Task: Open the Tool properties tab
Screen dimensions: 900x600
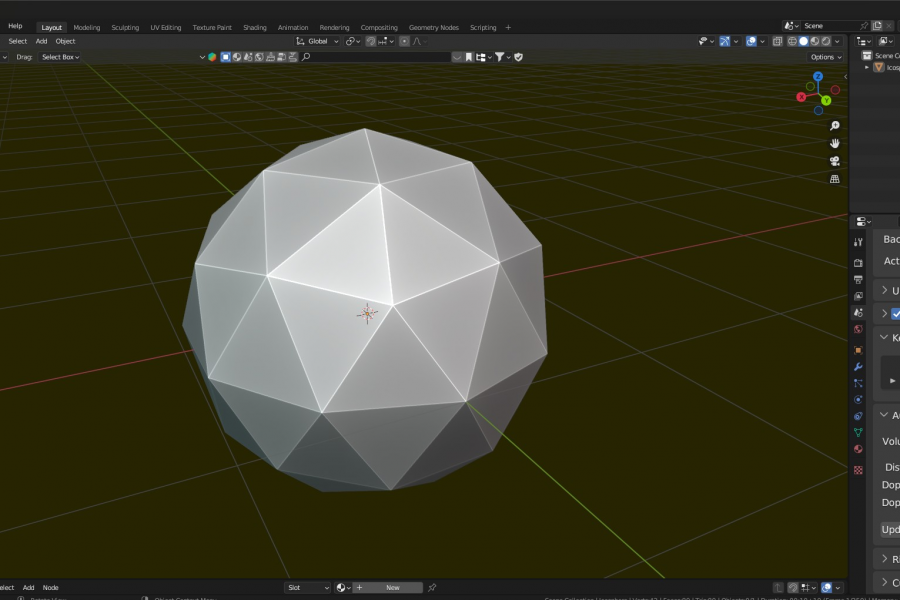Action: click(x=858, y=242)
